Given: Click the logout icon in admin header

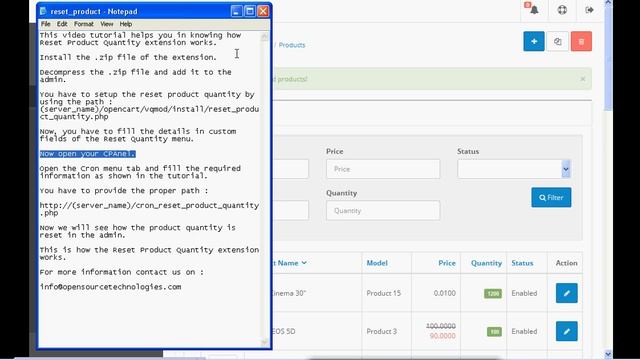Looking at the screenshot, I should pos(589,9).
